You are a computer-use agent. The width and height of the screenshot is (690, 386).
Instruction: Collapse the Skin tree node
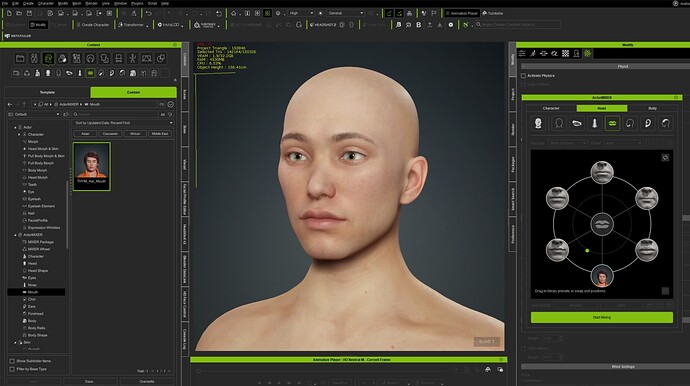click(15, 342)
